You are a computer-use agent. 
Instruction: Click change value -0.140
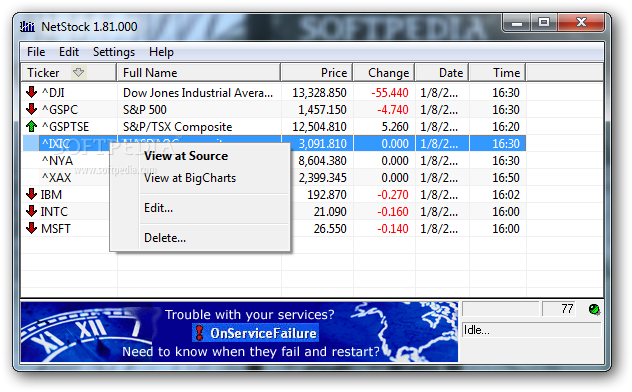point(393,228)
